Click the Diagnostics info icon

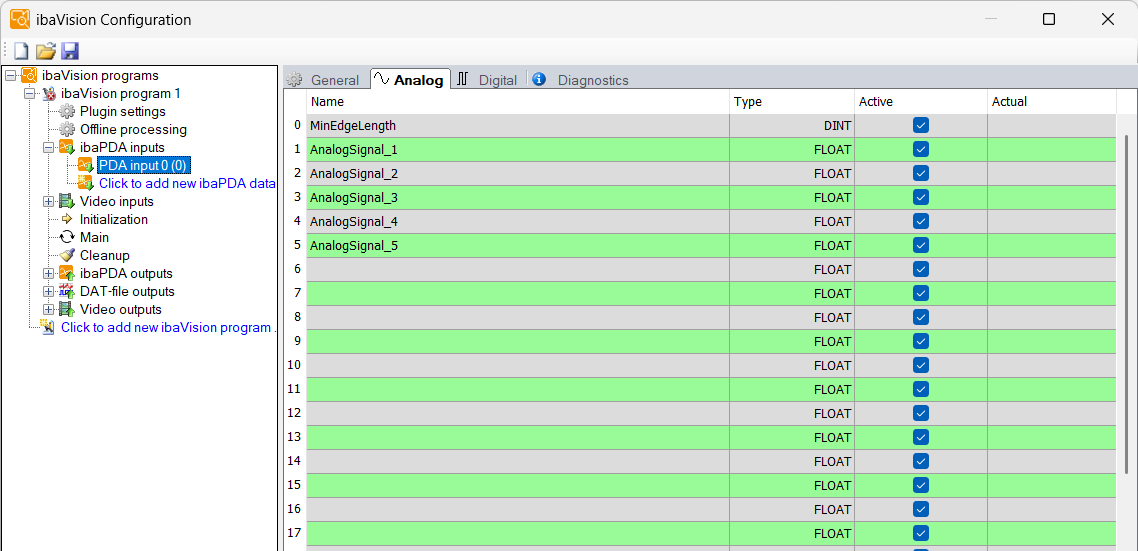coord(539,79)
